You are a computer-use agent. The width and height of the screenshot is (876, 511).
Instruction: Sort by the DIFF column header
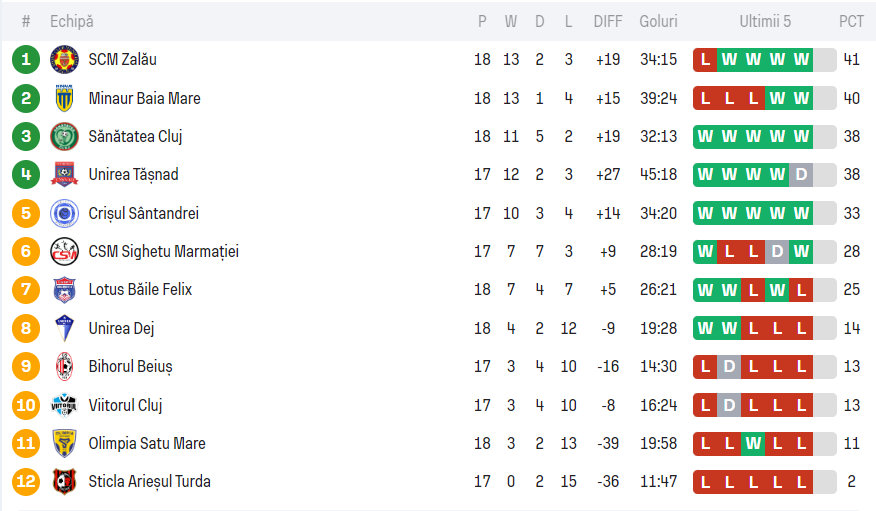pyautogui.click(x=607, y=21)
